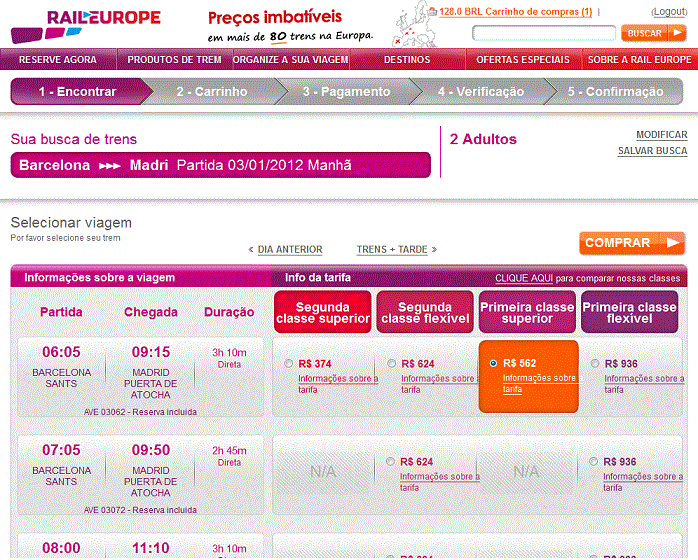Click the Segunda classe flexível header
This screenshot has width=698, height=560.
tap(425, 312)
